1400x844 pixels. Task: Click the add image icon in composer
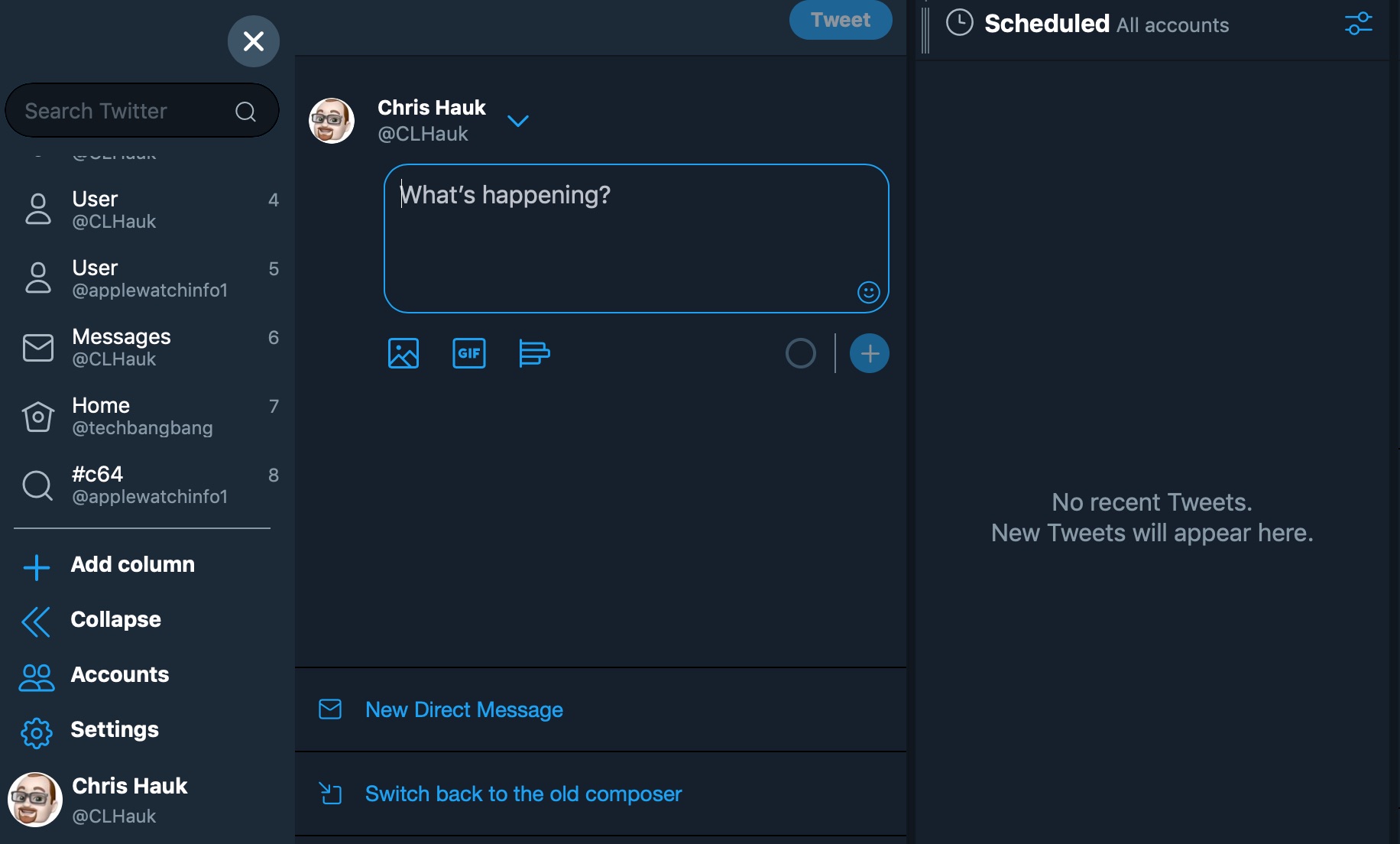403,353
